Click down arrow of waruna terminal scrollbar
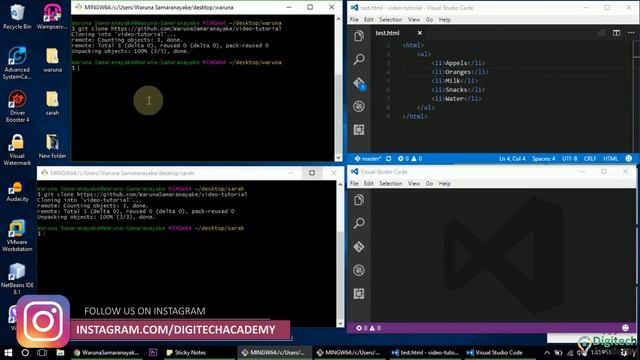640x360 pixels. [x=338, y=157]
